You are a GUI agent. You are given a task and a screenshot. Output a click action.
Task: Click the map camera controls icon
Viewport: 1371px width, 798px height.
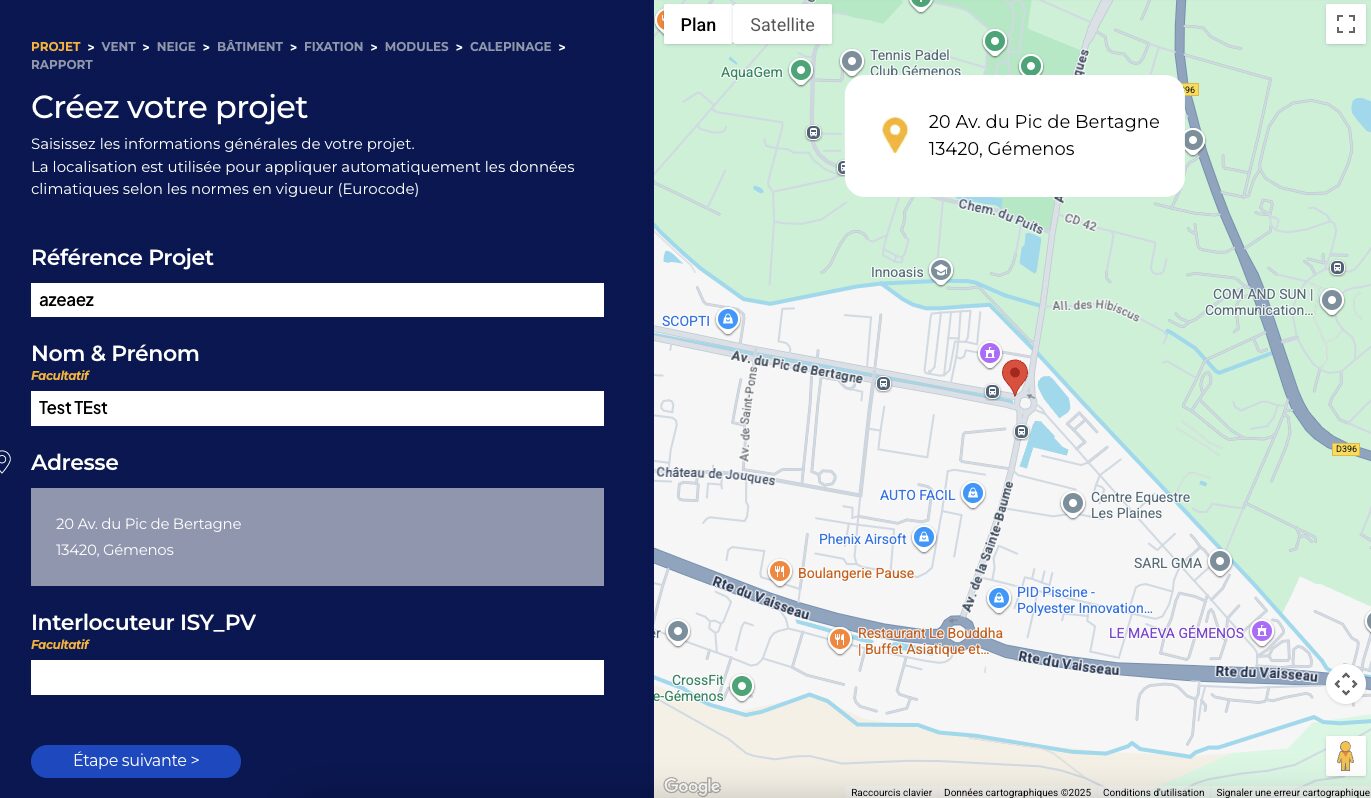tap(1346, 684)
